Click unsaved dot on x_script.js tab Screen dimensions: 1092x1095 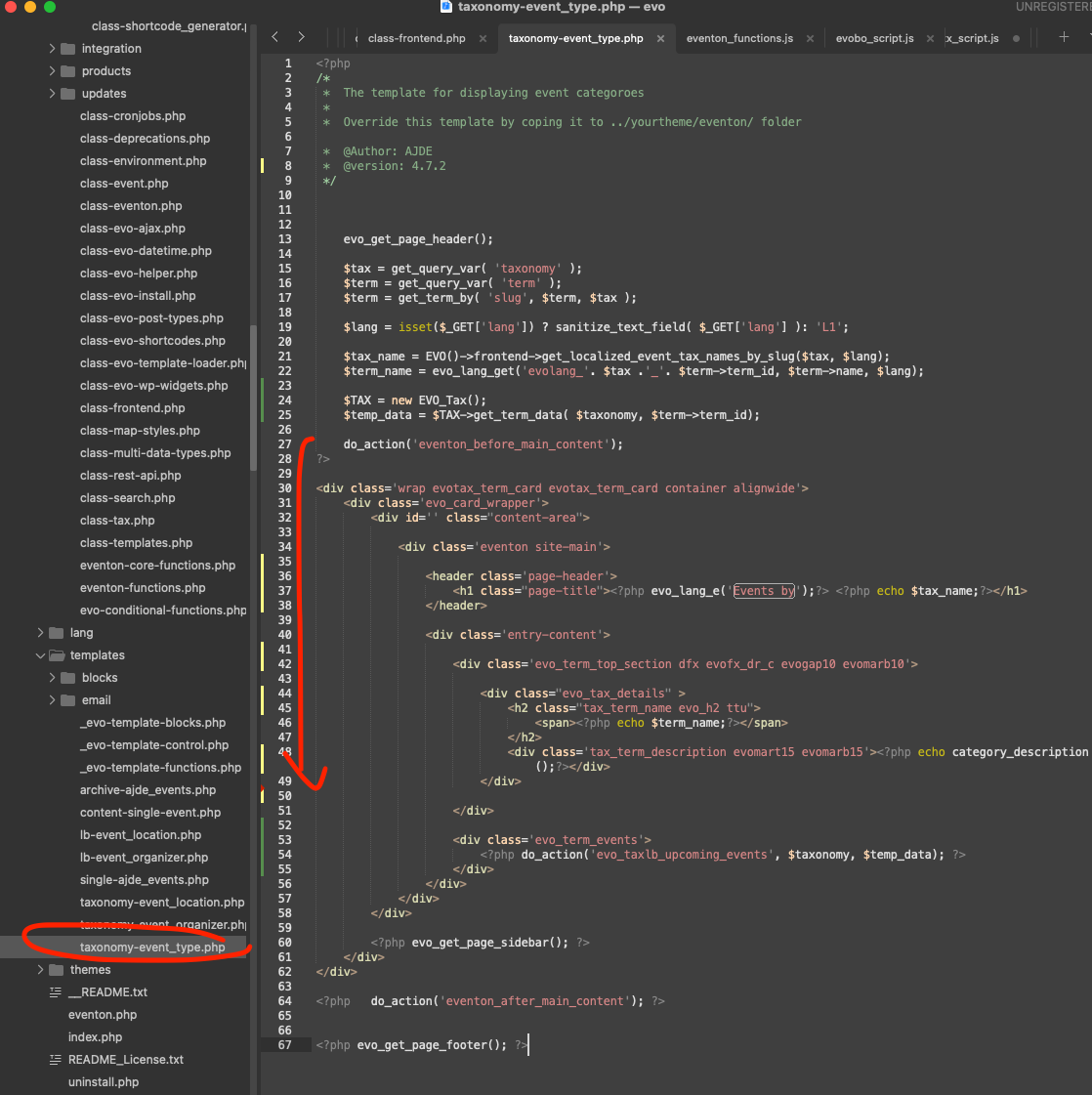coord(1016,38)
